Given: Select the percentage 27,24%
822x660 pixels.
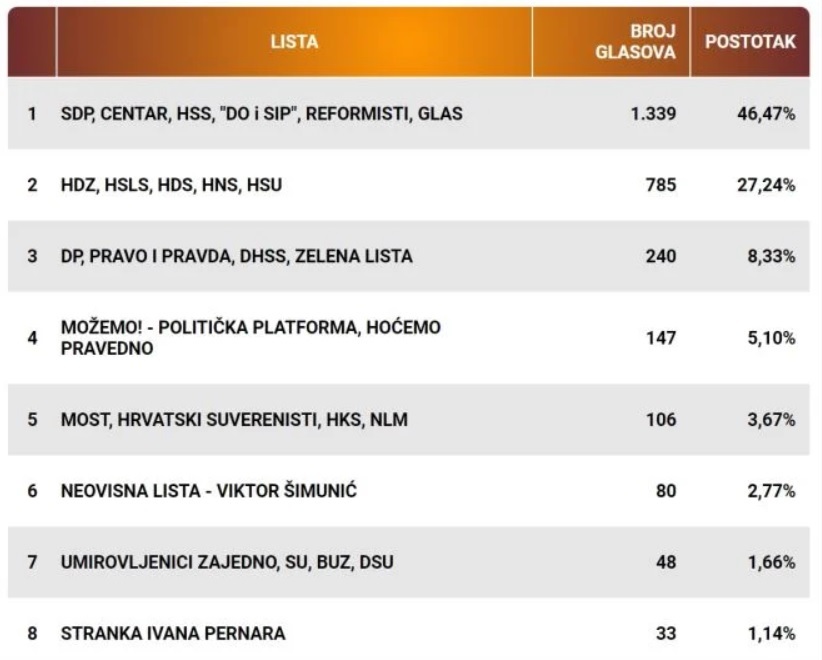Looking at the screenshot, I should pos(766,185).
